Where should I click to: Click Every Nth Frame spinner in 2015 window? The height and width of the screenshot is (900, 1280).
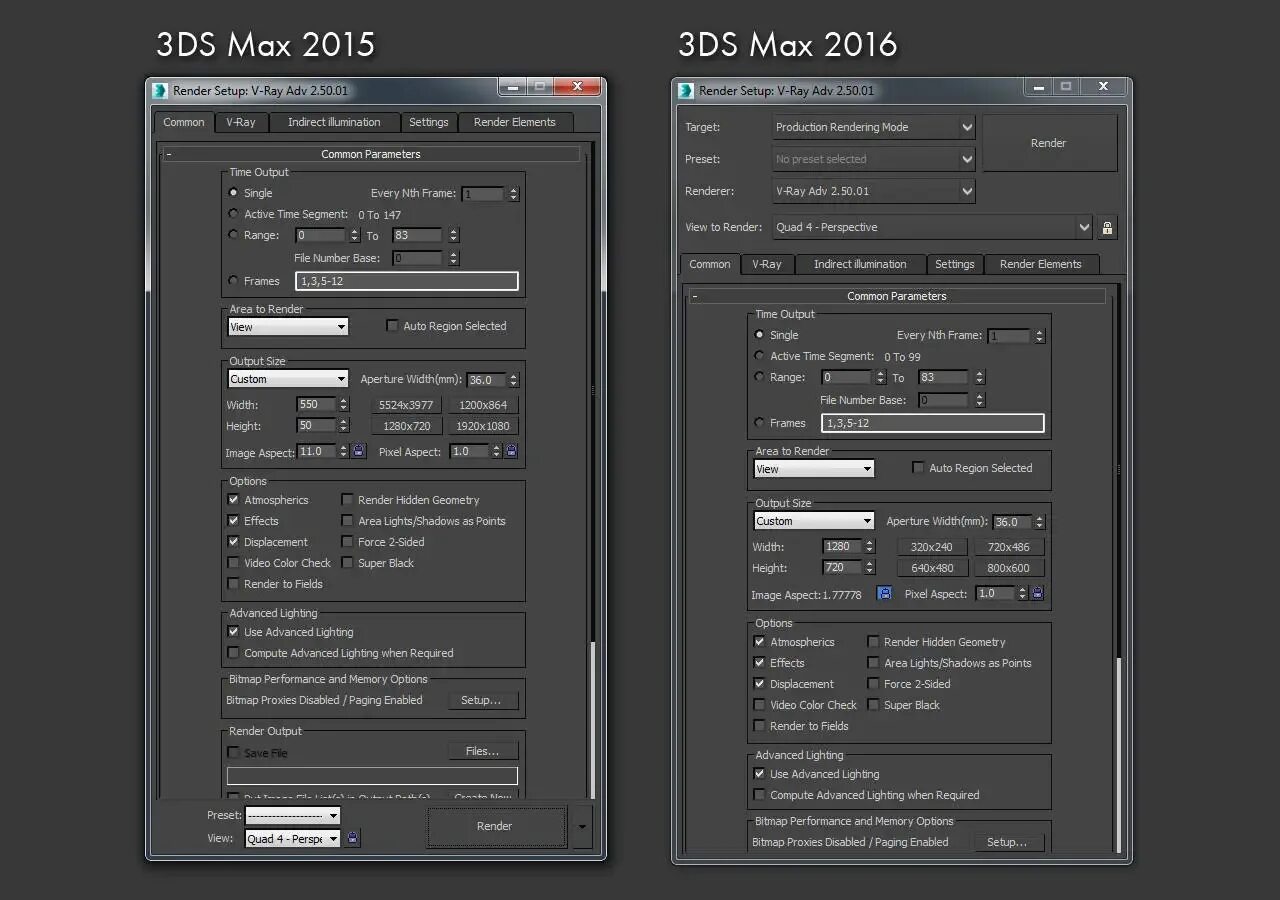coord(514,194)
